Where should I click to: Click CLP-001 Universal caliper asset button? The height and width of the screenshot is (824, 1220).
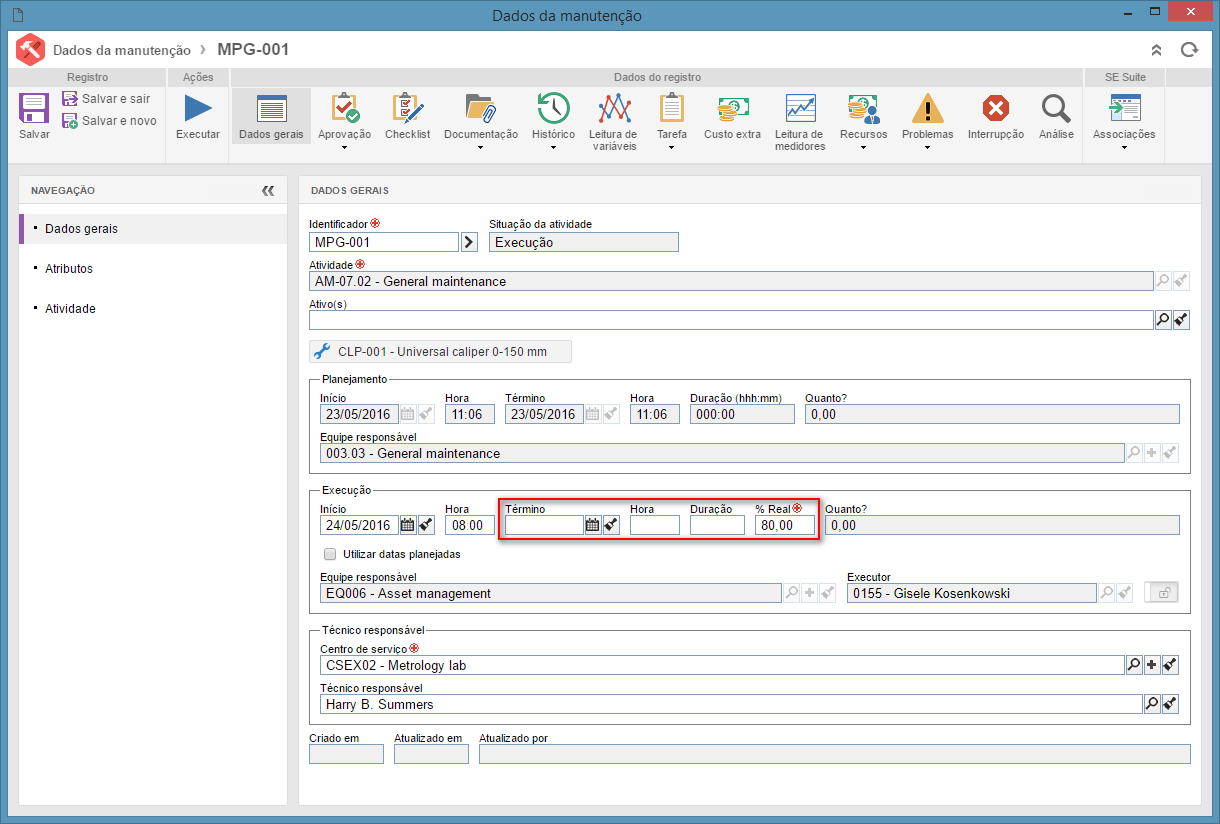click(x=441, y=351)
